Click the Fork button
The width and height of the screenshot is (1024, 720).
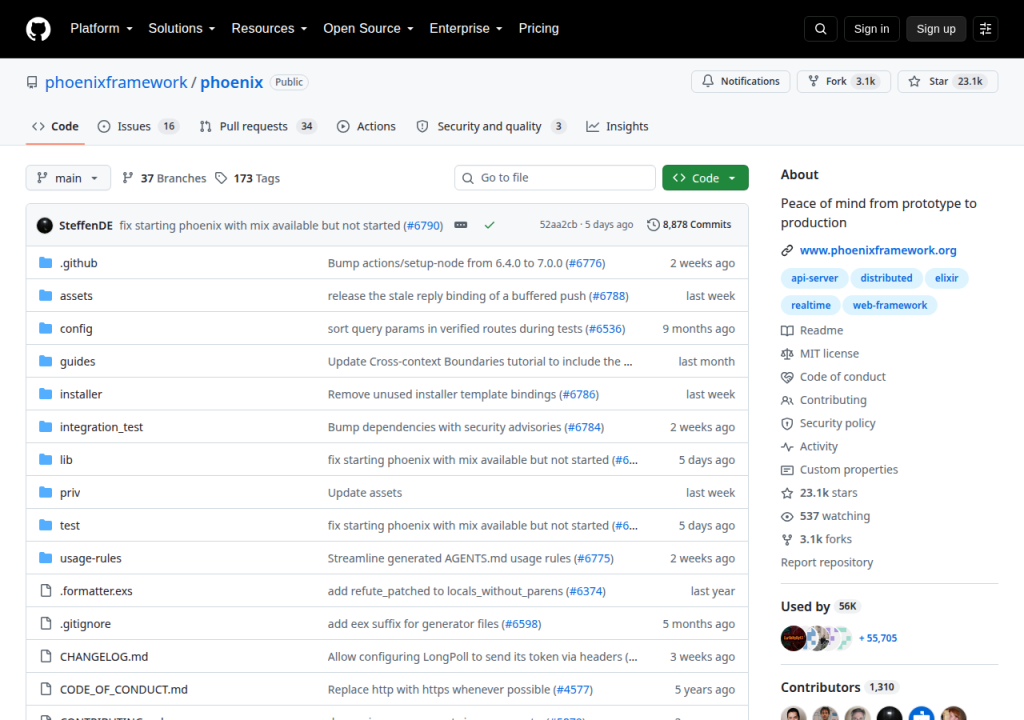click(844, 81)
